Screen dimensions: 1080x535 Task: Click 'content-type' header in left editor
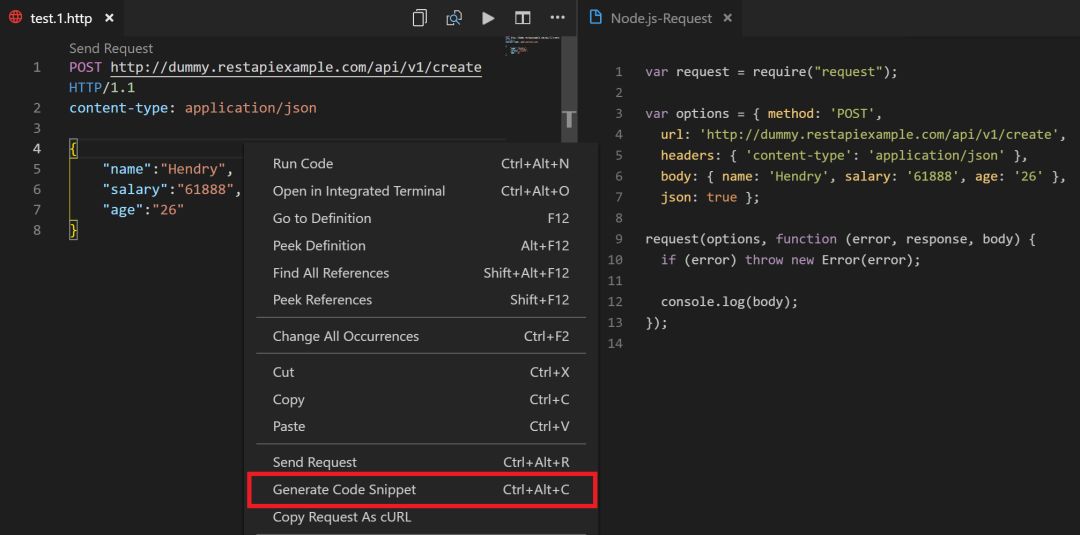[121, 108]
